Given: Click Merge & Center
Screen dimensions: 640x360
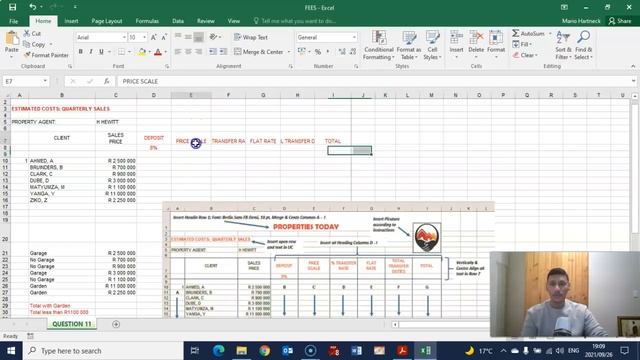Looking at the screenshot, I should [x=258, y=52].
